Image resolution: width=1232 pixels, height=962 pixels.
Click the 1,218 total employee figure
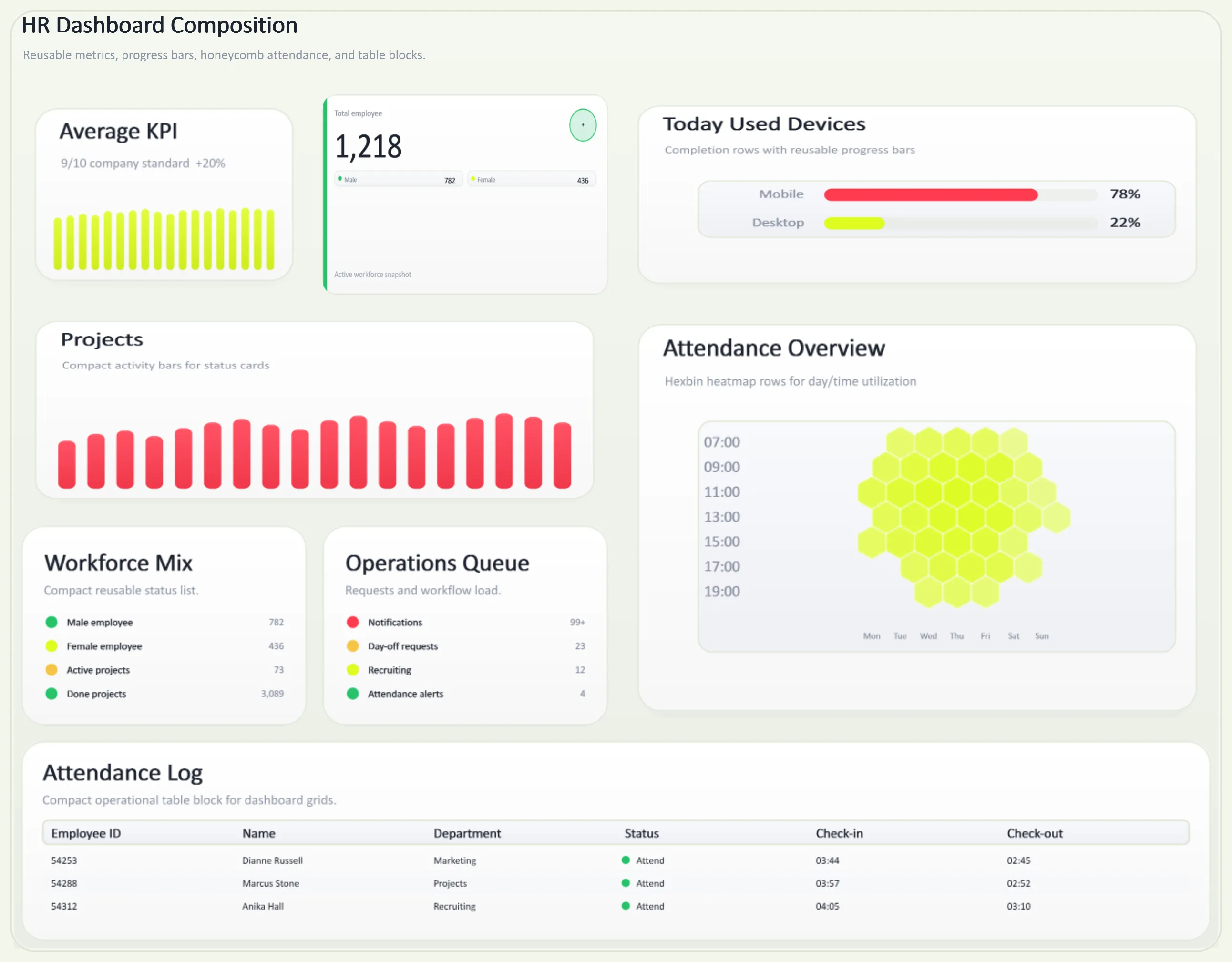click(x=368, y=147)
